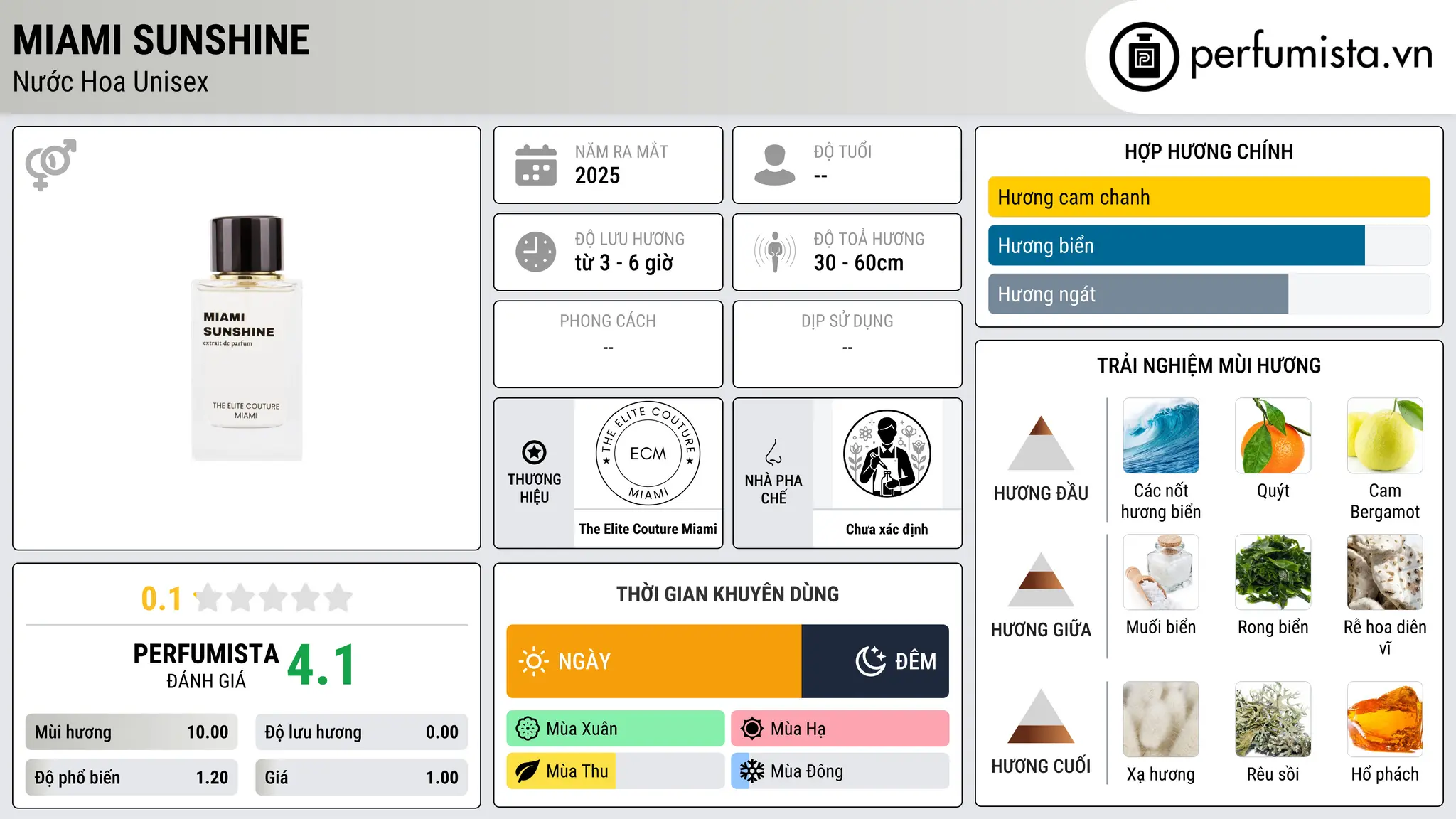
Task: Click the green 4.1 Perfumista rating
Action: pyautogui.click(x=321, y=665)
